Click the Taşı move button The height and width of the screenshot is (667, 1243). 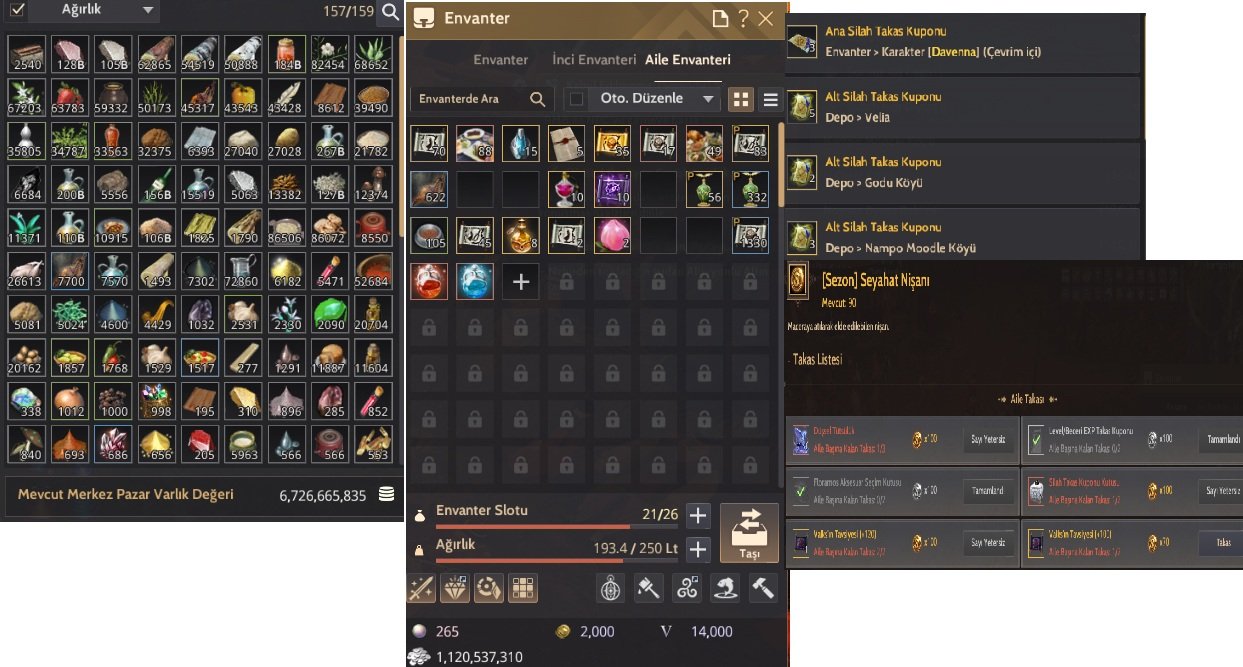coord(749,533)
